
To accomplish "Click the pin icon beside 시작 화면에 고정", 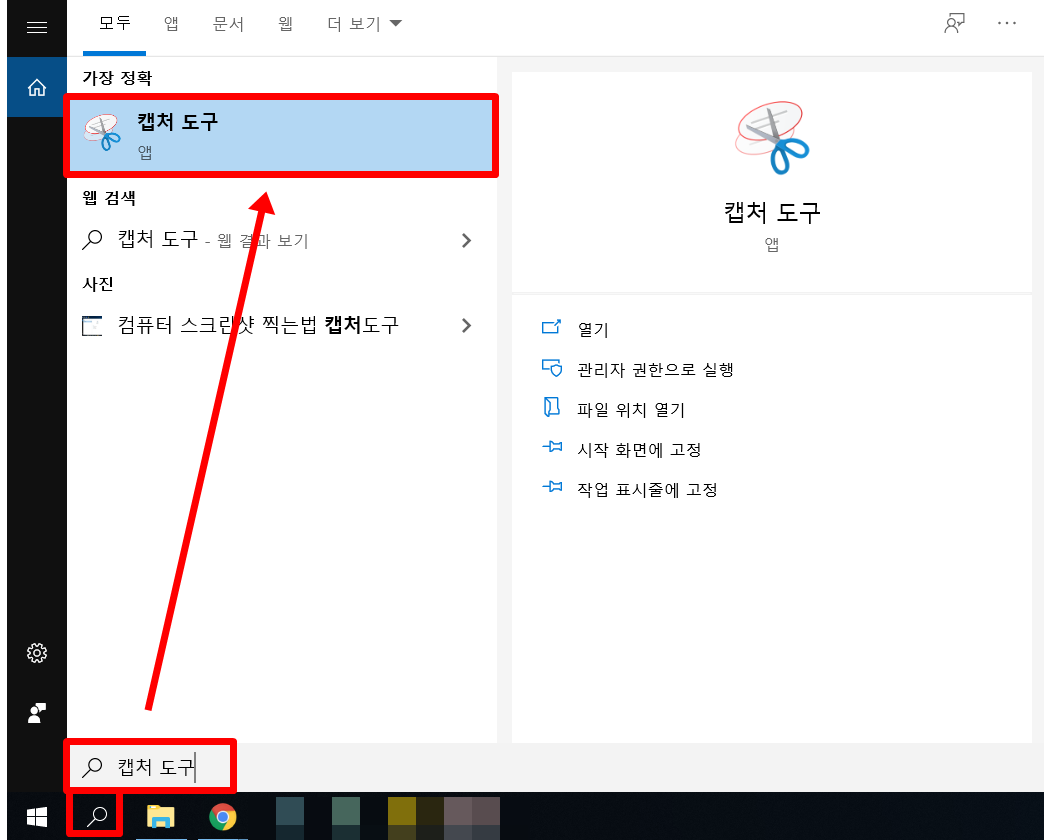I will click(552, 447).
